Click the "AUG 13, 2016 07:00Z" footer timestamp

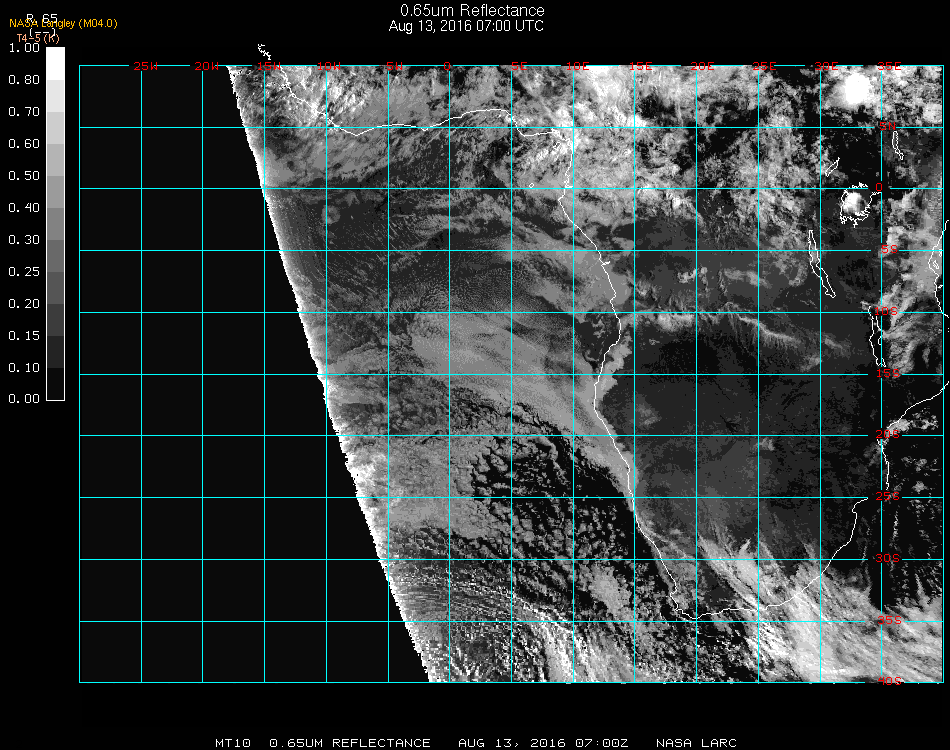pyautogui.click(x=543, y=743)
